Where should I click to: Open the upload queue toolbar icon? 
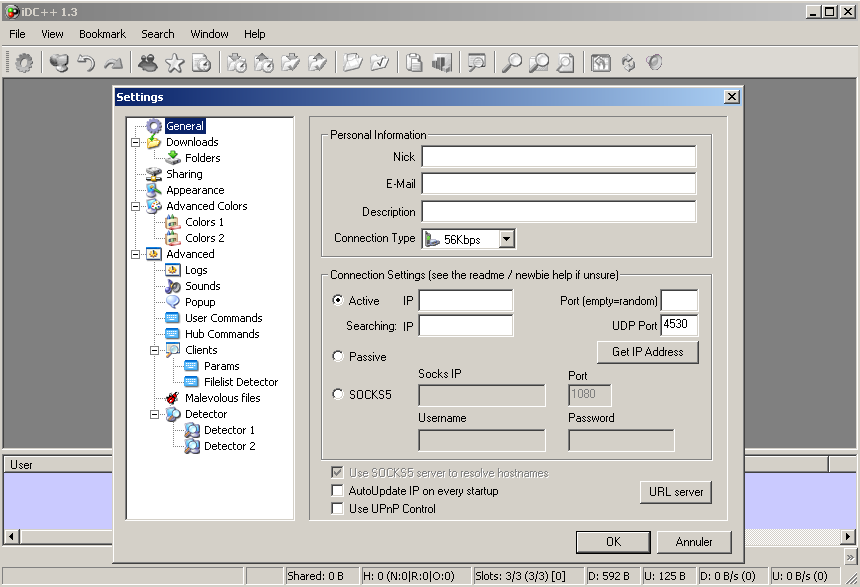click(264, 63)
